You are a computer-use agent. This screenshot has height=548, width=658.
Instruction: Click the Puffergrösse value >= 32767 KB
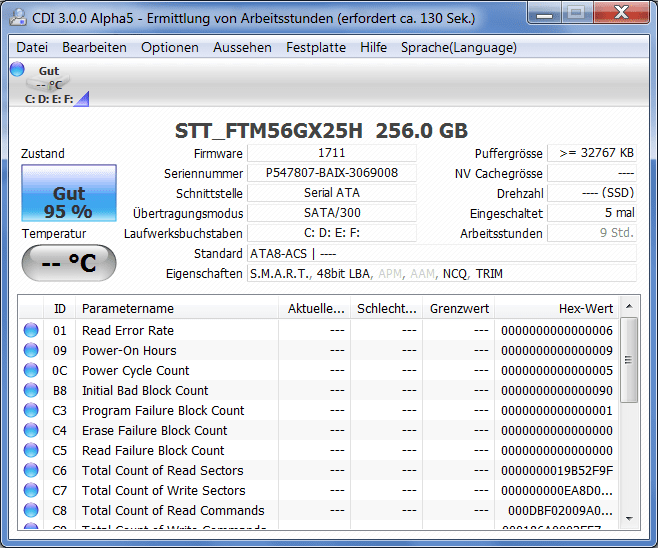592,153
